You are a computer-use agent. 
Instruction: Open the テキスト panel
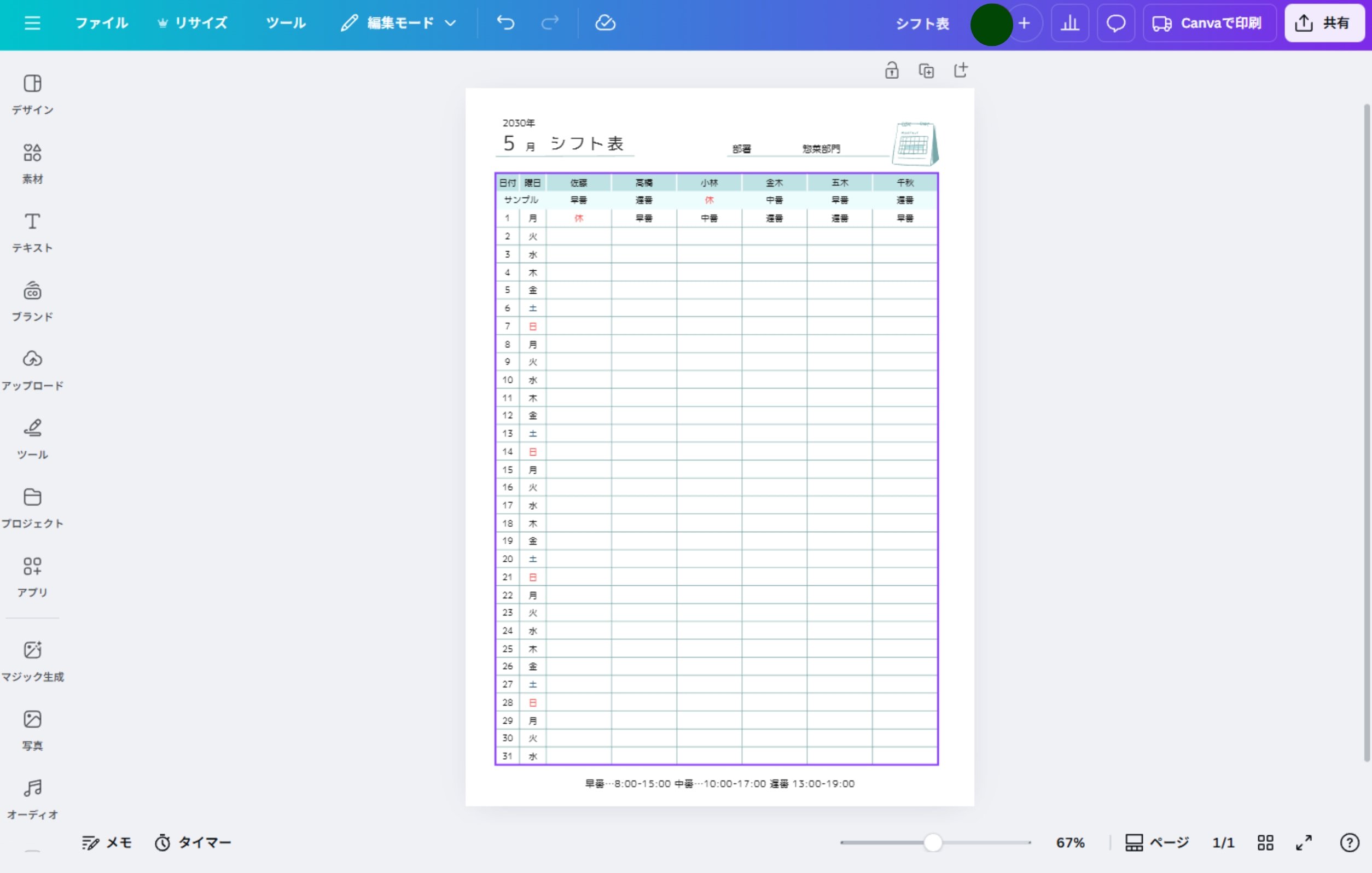32,231
